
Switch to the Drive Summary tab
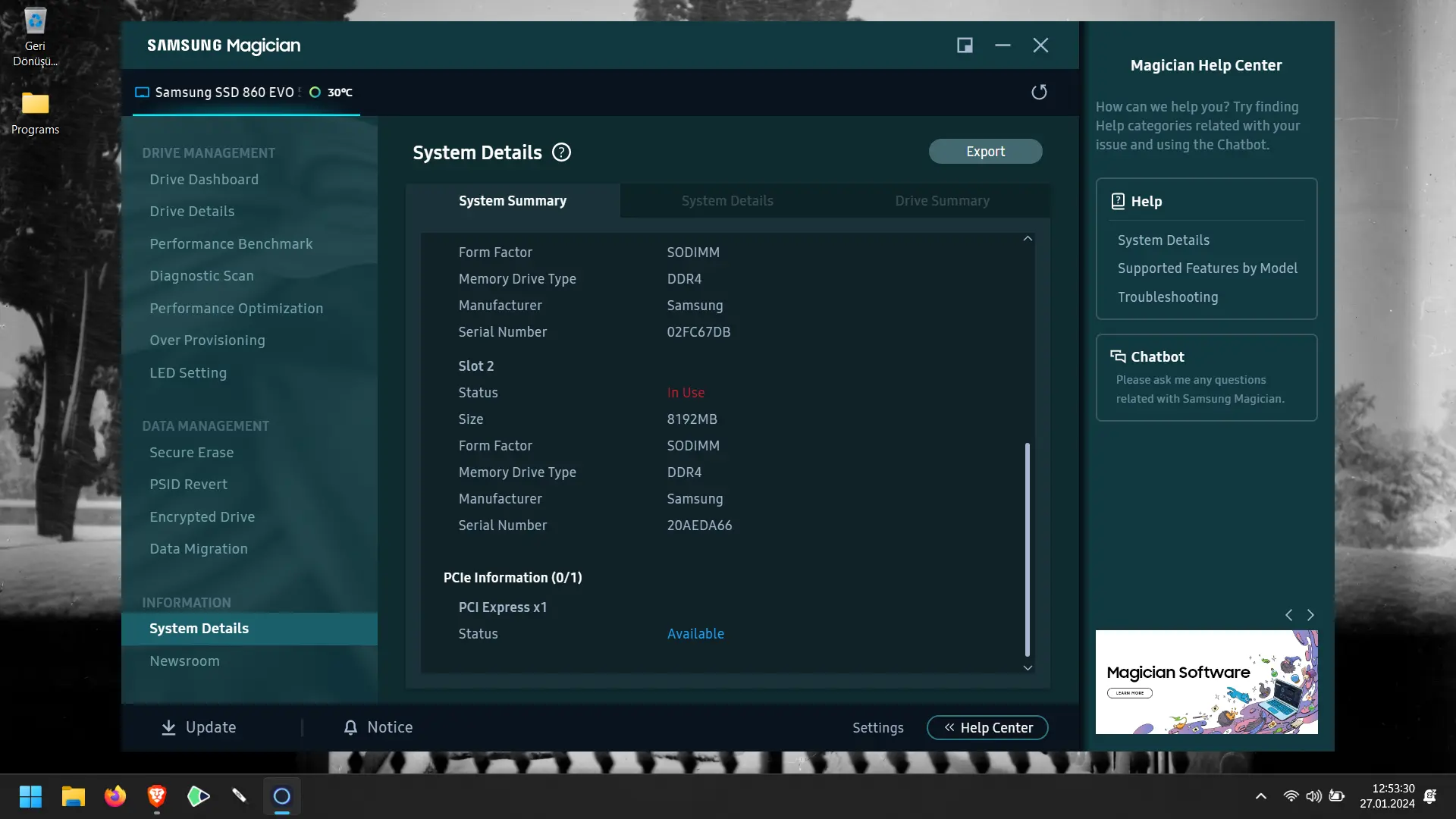(x=942, y=201)
